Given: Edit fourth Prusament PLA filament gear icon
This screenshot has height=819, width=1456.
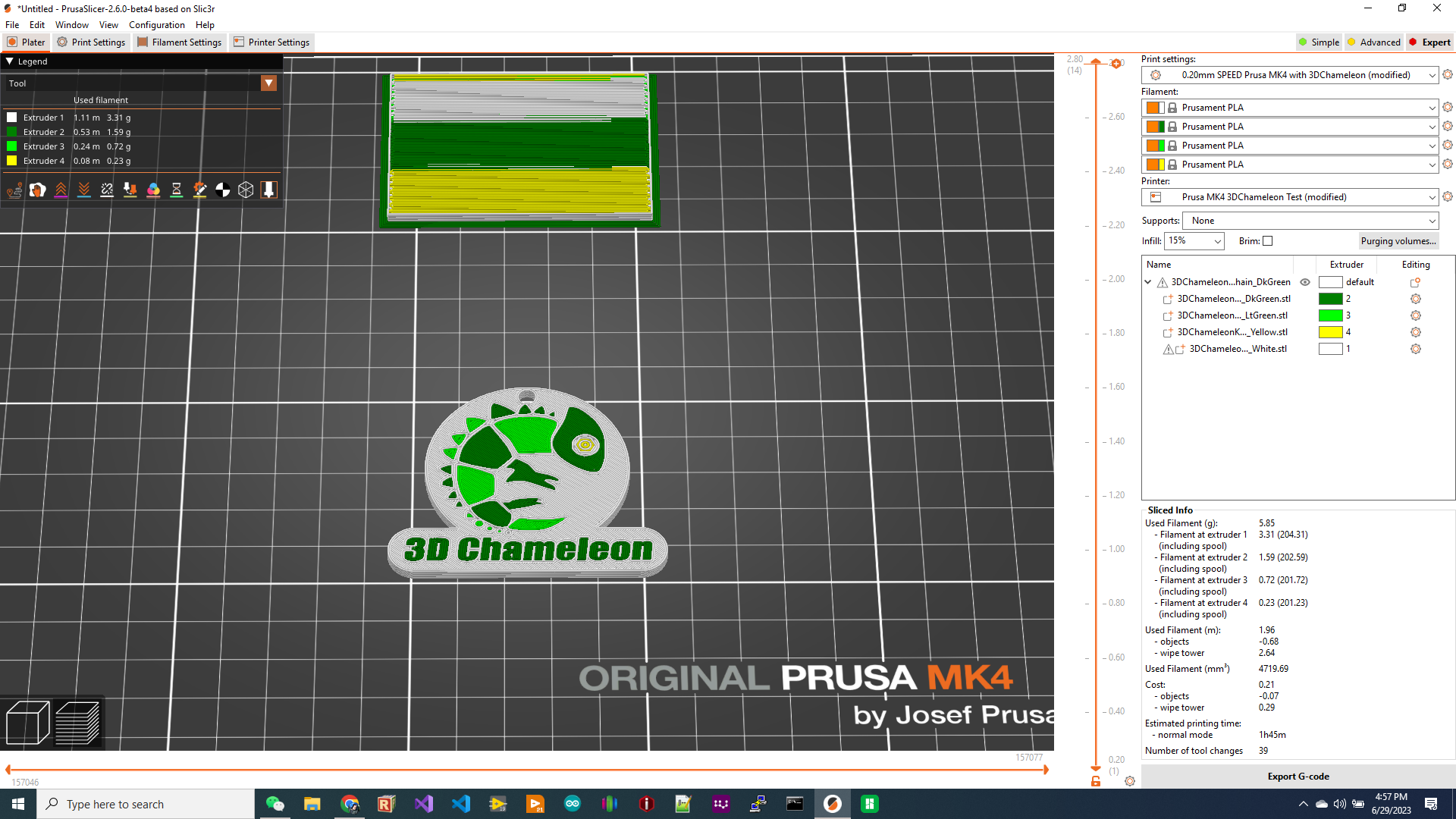Looking at the screenshot, I should coord(1448,164).
